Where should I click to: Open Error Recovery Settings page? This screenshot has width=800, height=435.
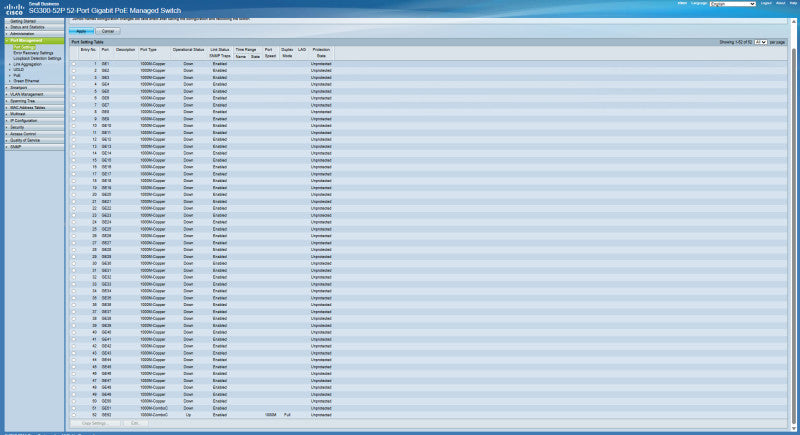click(x=33, y=53)
